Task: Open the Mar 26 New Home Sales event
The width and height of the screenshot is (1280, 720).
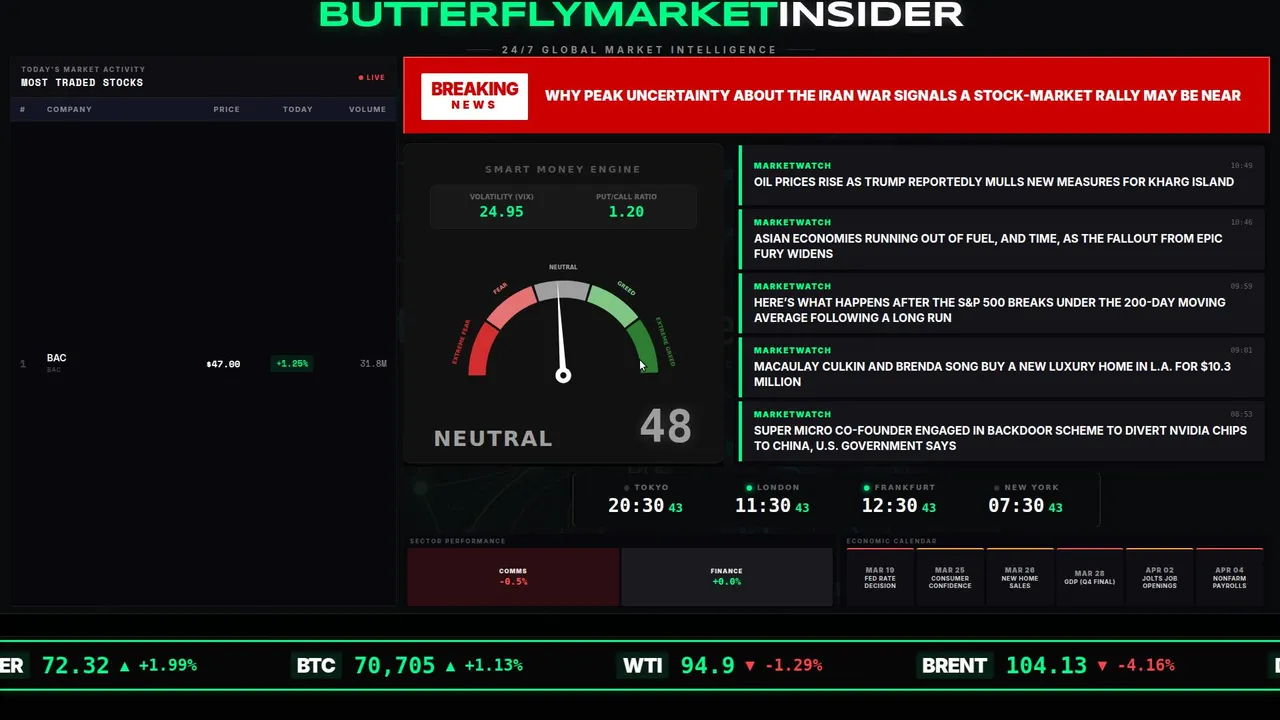Action: (1020, 577)
